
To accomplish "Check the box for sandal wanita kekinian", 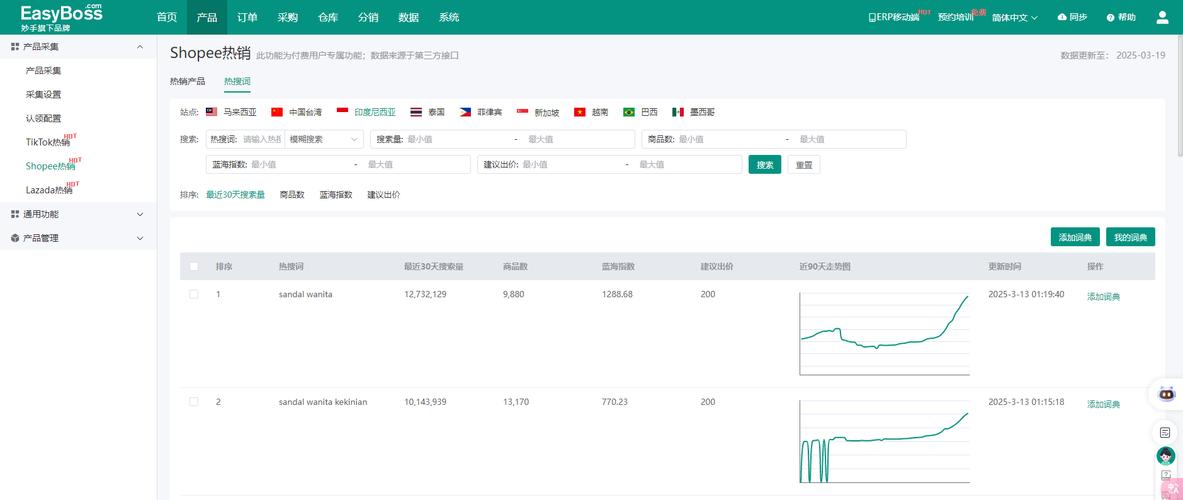I will pos(194,402).
